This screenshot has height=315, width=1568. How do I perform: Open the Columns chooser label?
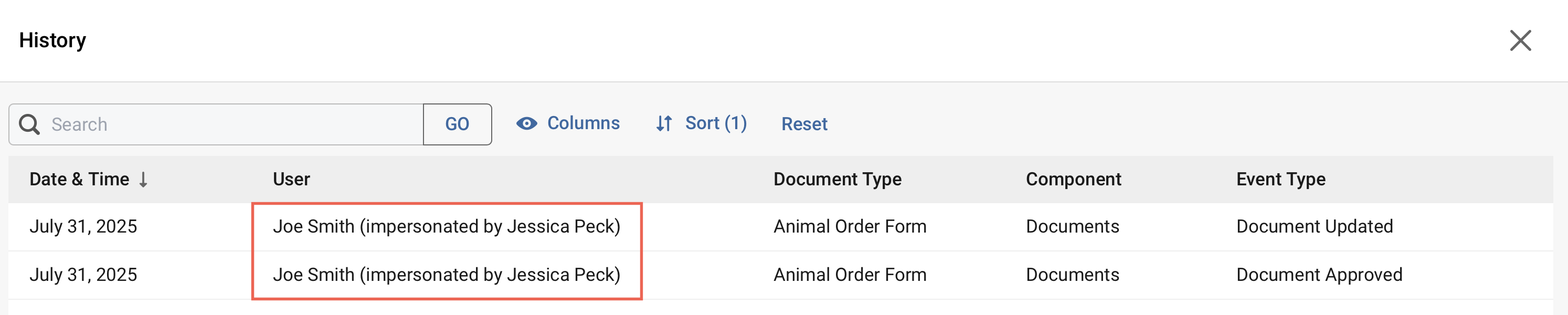pyautogui.click(x=583, y=124)
